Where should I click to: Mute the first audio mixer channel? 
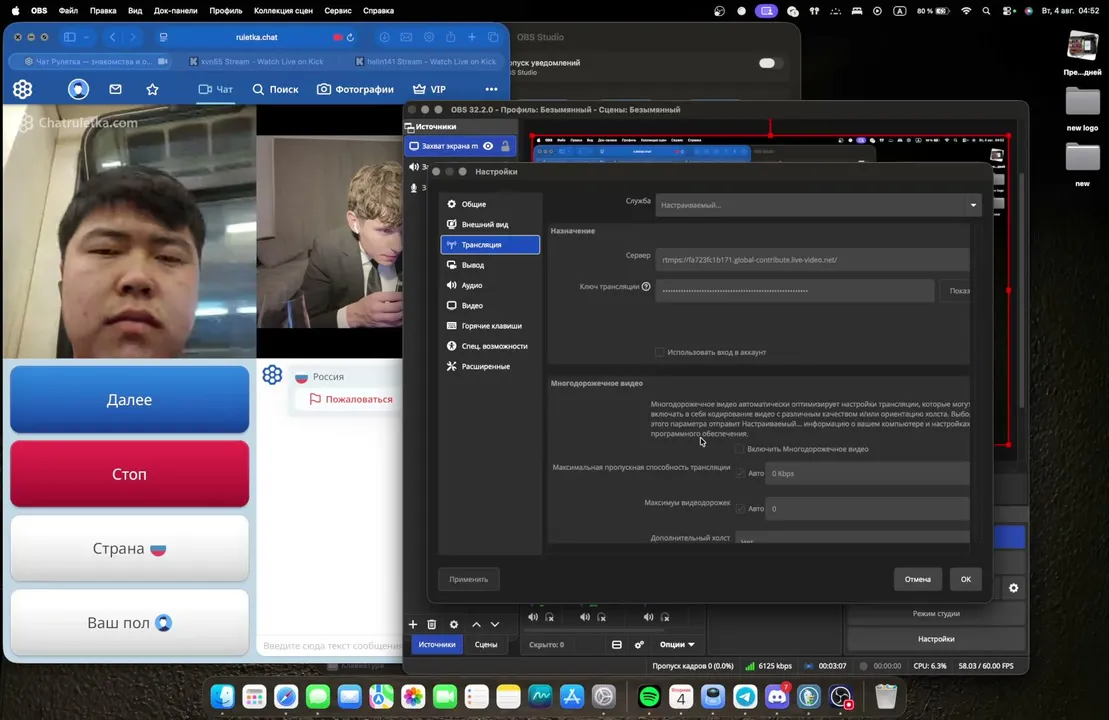point(533,617)
